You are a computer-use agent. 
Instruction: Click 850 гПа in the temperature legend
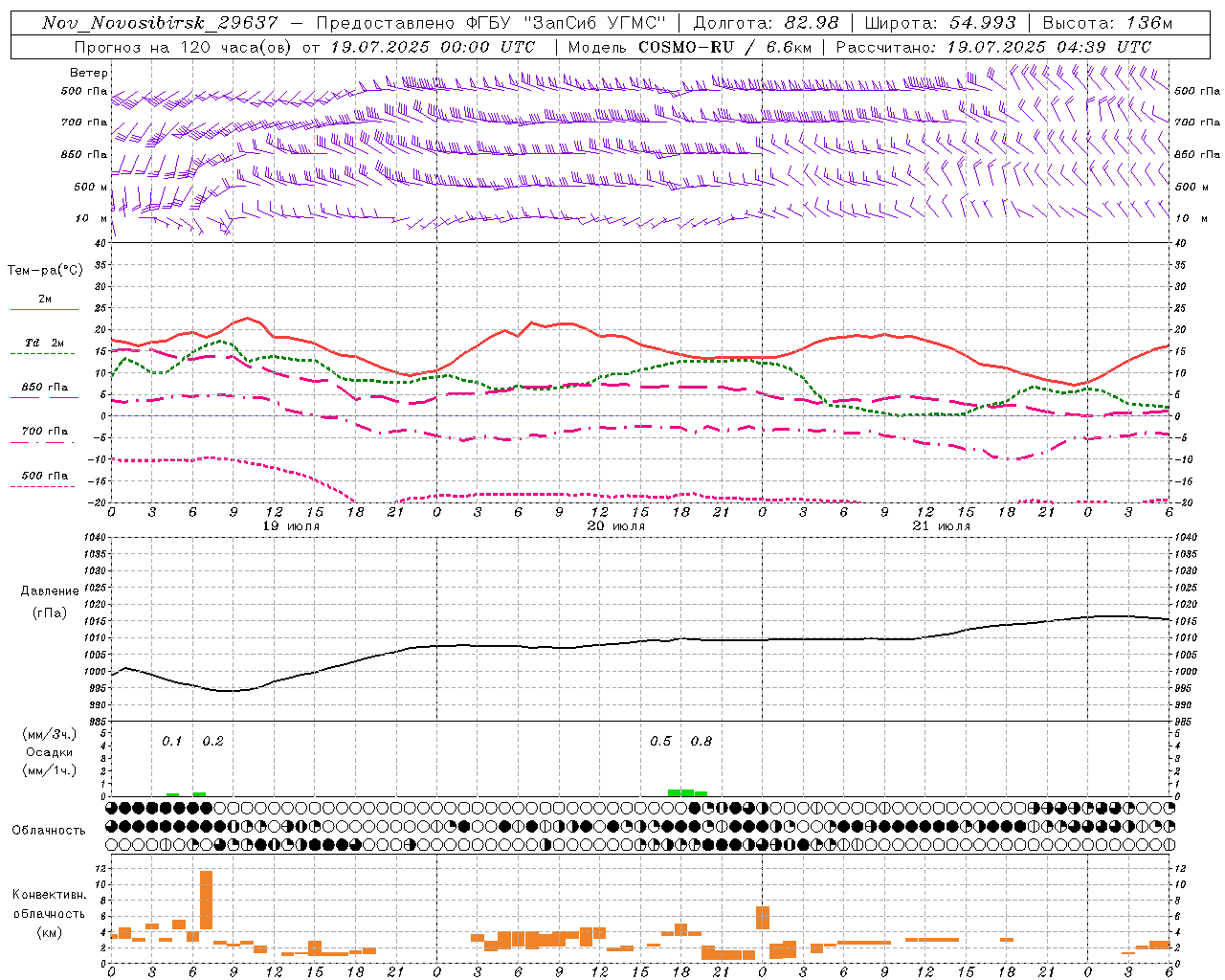[x=45, y=388]
